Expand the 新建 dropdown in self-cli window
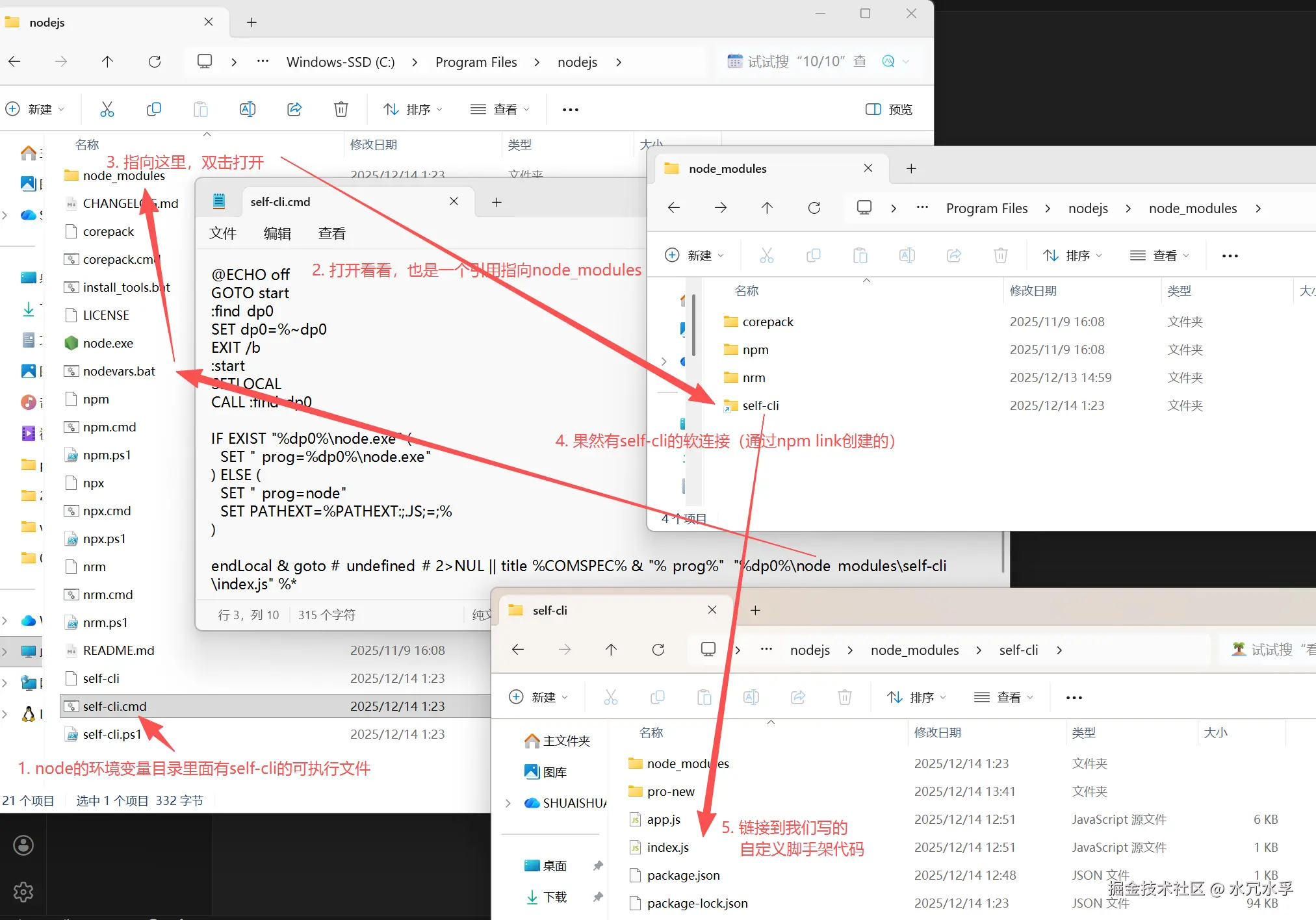Image resolution: width=1316 pixels, height=920 pixels. tap(539, 697)
